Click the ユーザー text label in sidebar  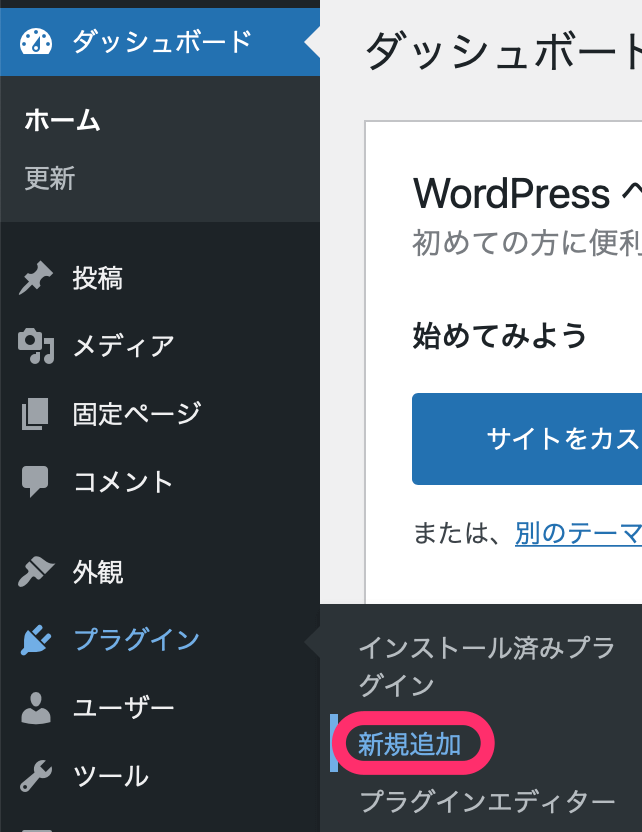click(x=123, y=708)
